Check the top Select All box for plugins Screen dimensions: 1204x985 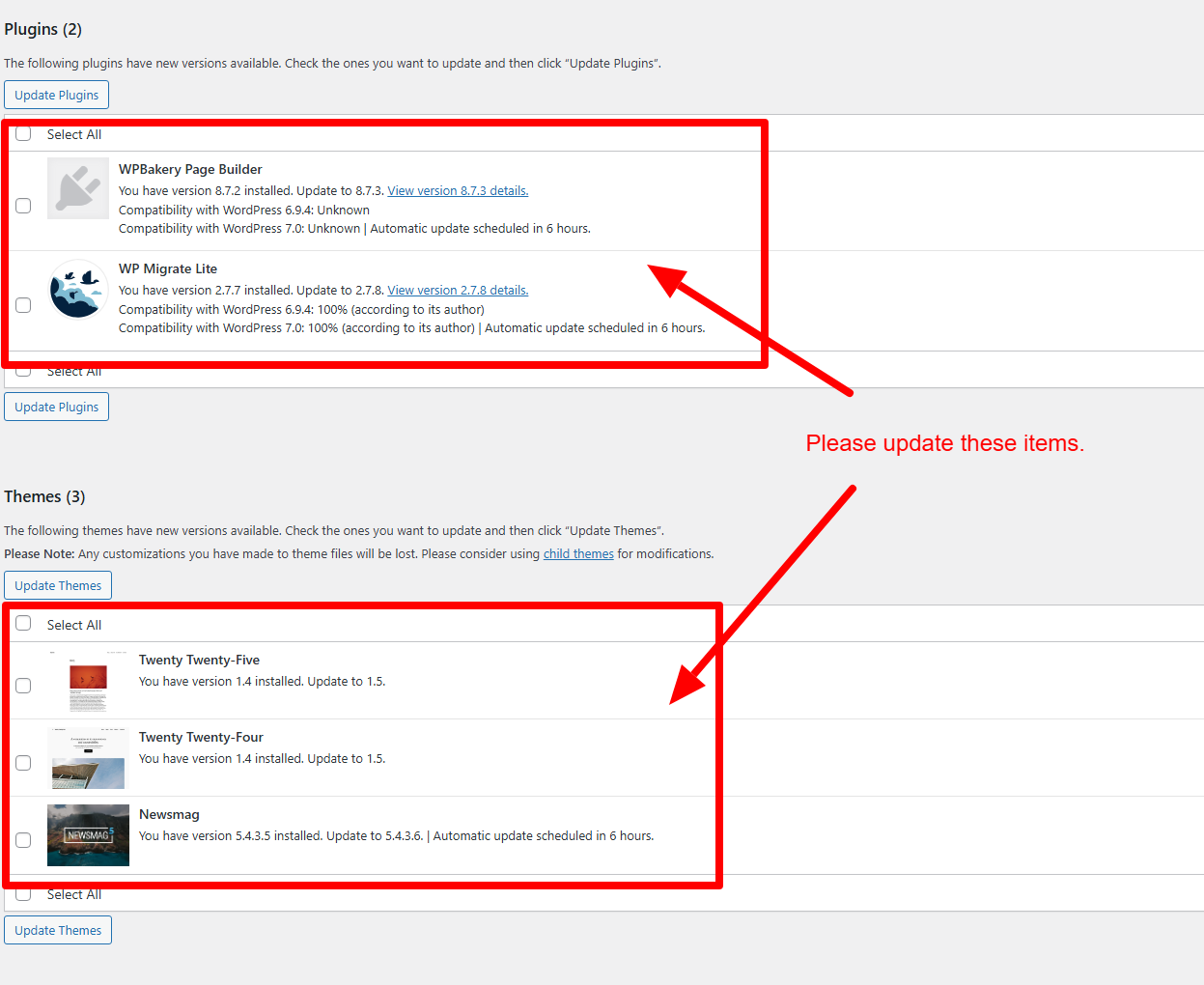23,133
